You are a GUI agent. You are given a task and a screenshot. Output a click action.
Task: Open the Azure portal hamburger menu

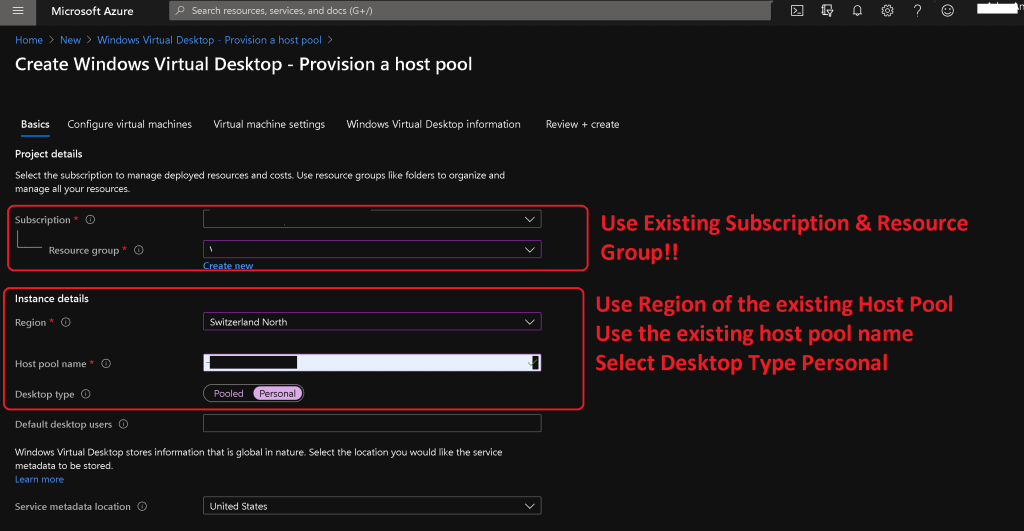click(x=18, y=10)
